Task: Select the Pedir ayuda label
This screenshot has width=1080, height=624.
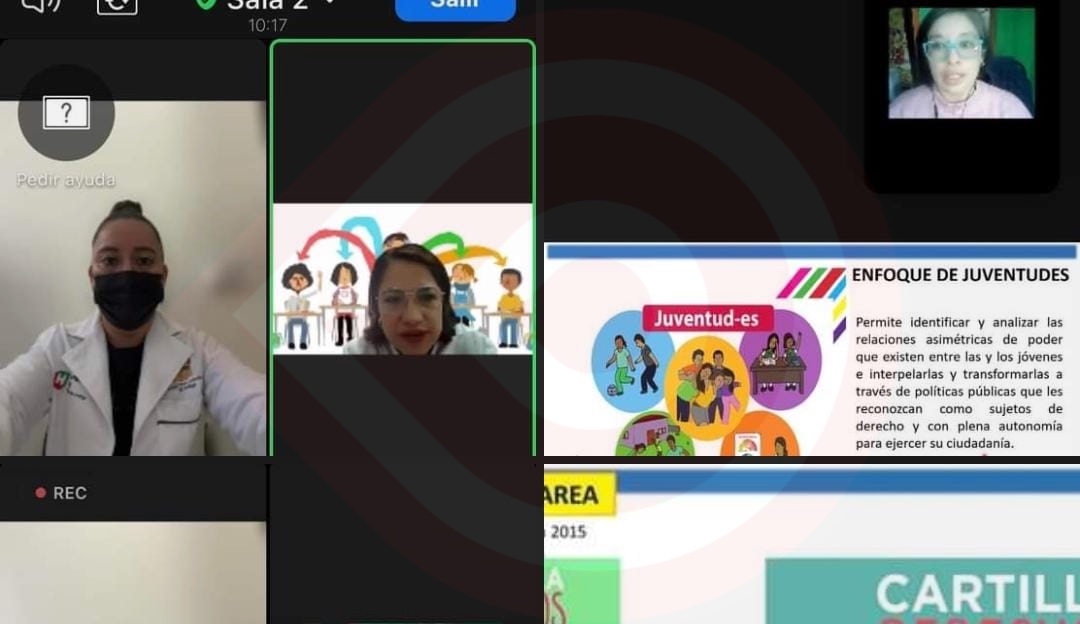Action: pyautogui.click(x=66, y=180)
